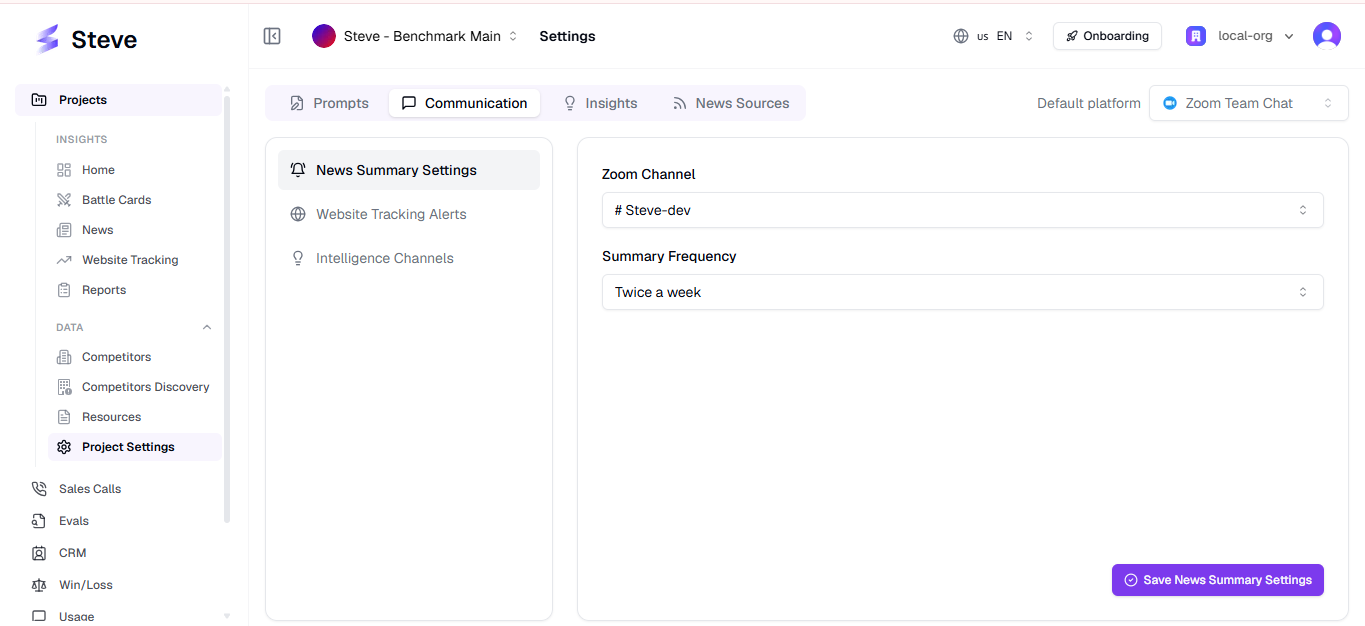The image size is (1365, 626).
Task: Open the user profile avatar
Action: 1327,36
